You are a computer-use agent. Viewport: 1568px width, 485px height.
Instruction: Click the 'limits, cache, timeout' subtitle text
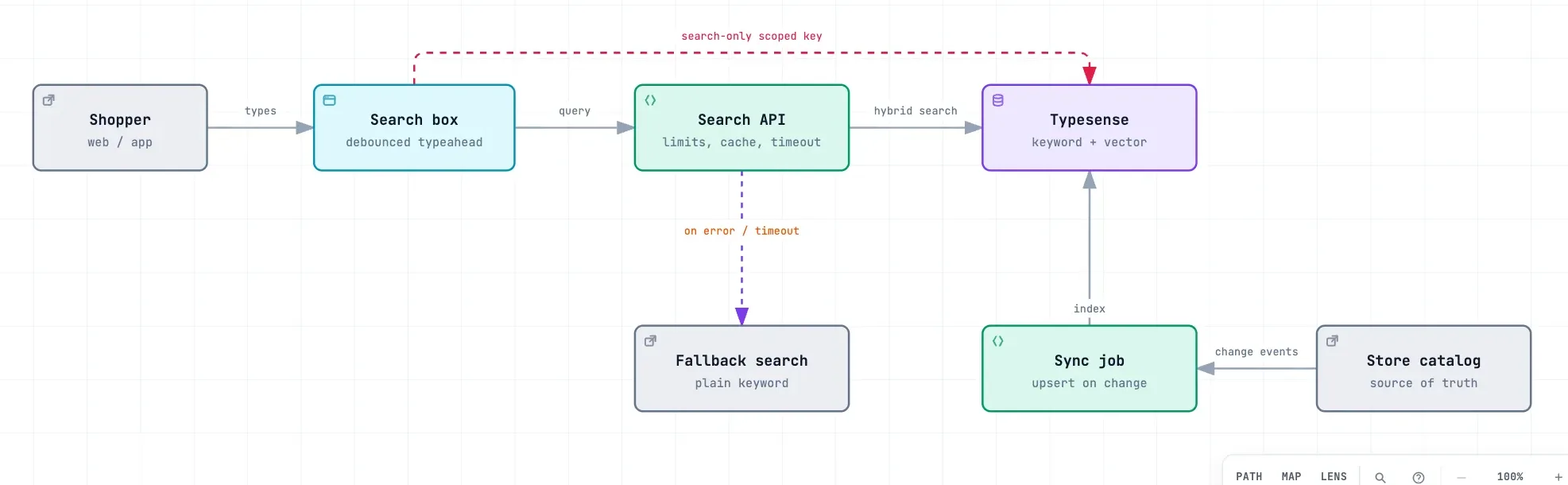(x=741, y=142)
